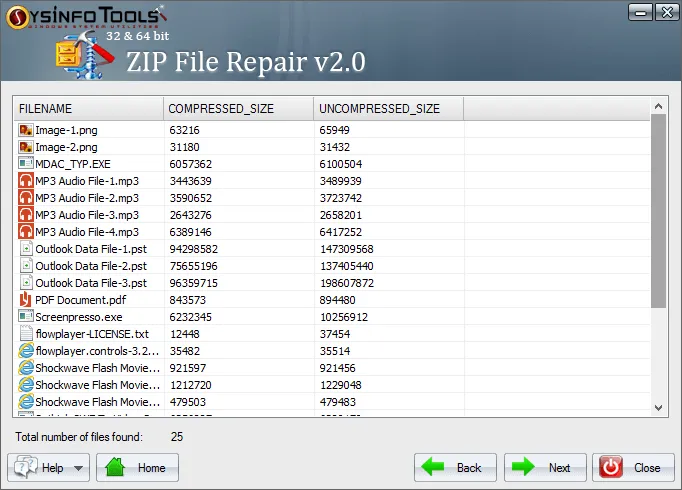The height and width of the screenshot is (490, 682).
Task: Close window using title bar X
Action: click(667, 12)
